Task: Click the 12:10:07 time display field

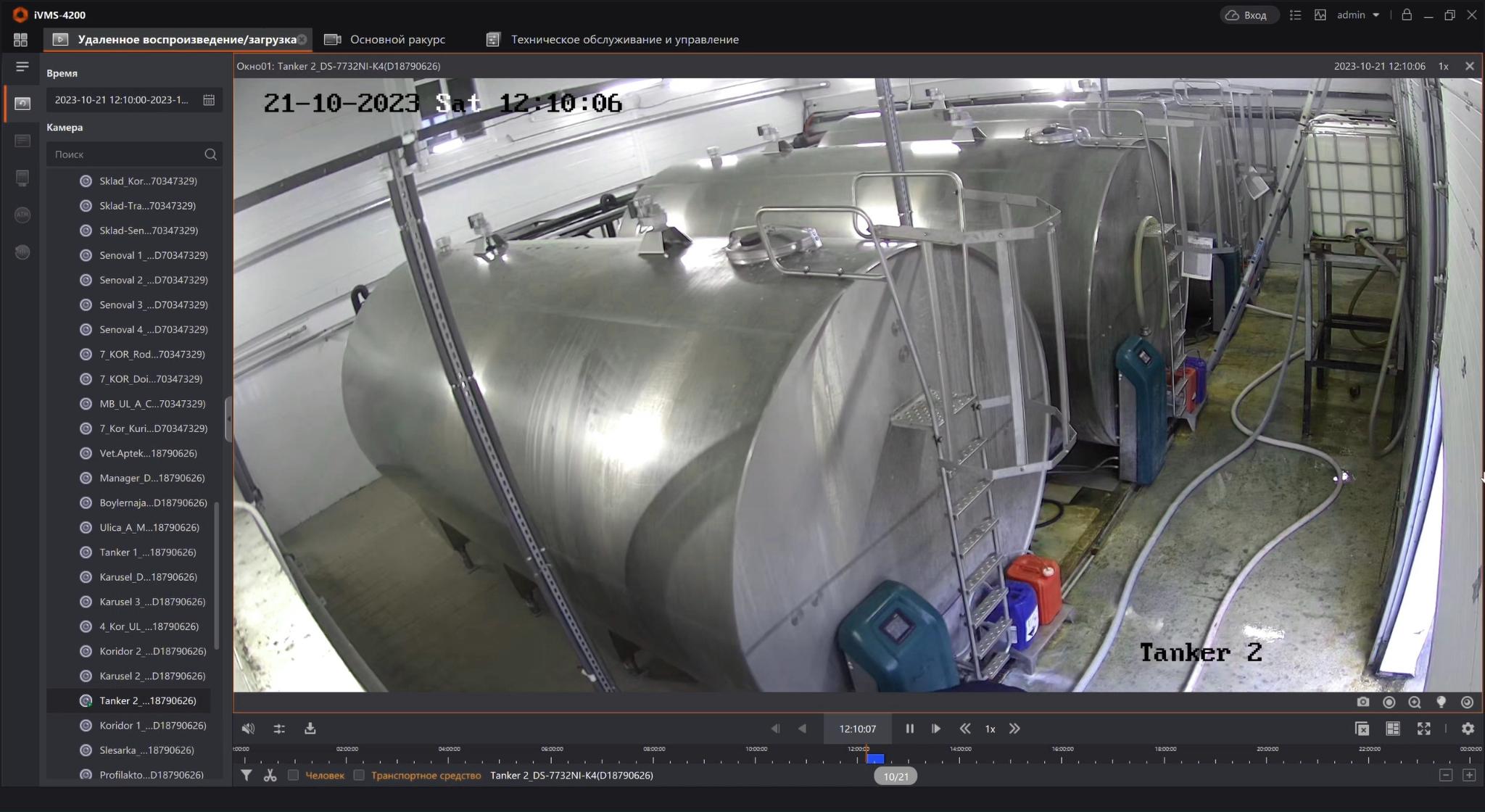Action: pyautogui.click(x=858, y=729)
